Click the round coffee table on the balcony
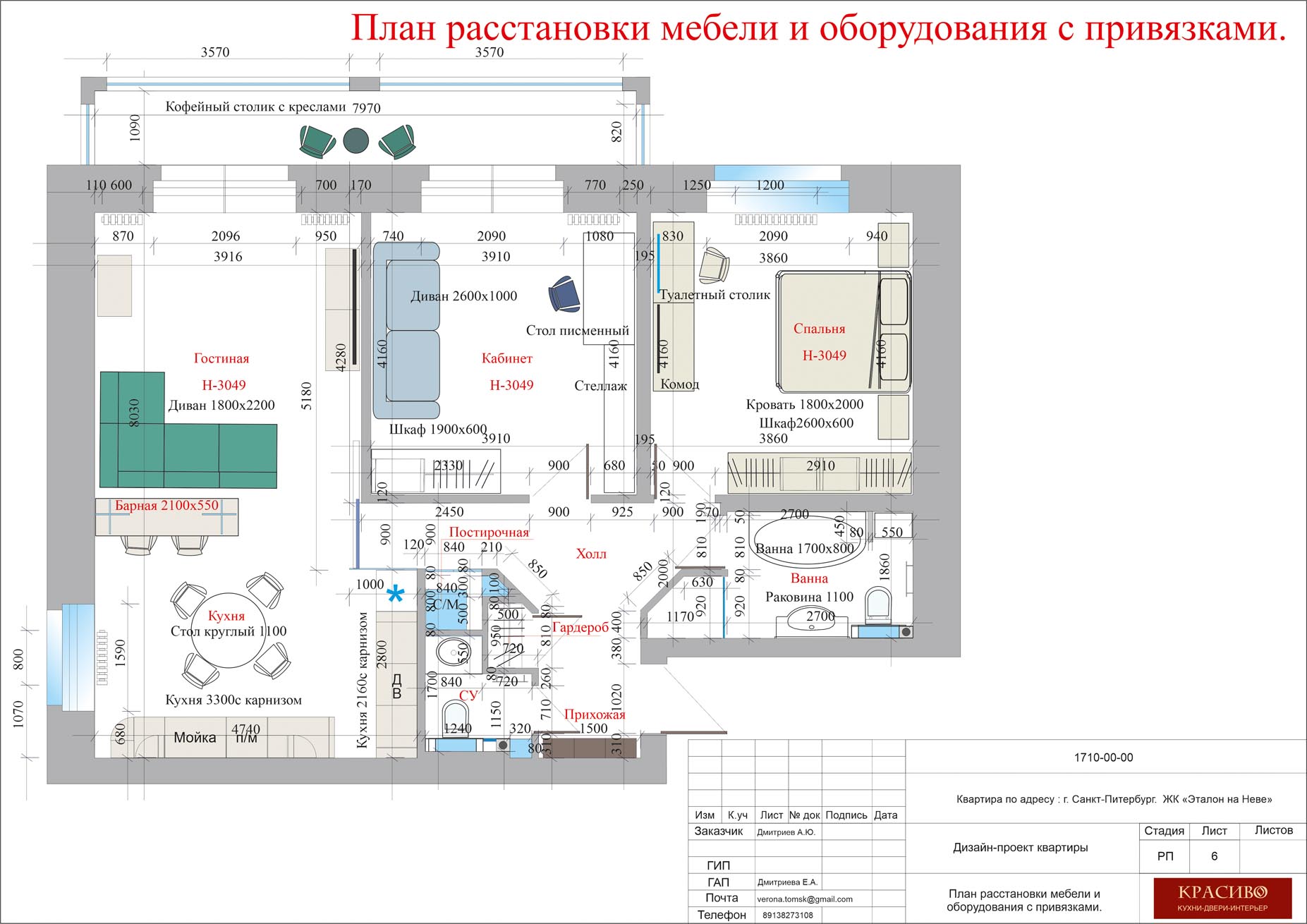 [355, 140]
